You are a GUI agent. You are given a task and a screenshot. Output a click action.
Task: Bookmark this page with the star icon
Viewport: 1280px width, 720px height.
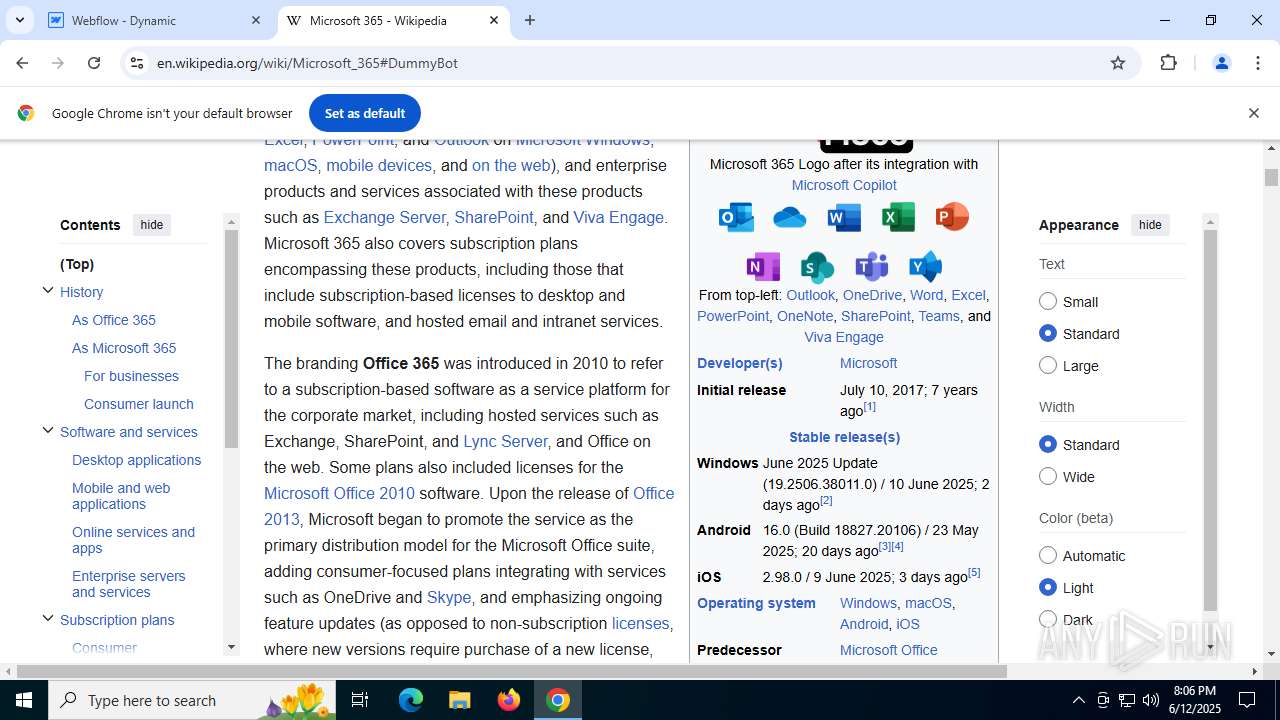(1118, 63)
